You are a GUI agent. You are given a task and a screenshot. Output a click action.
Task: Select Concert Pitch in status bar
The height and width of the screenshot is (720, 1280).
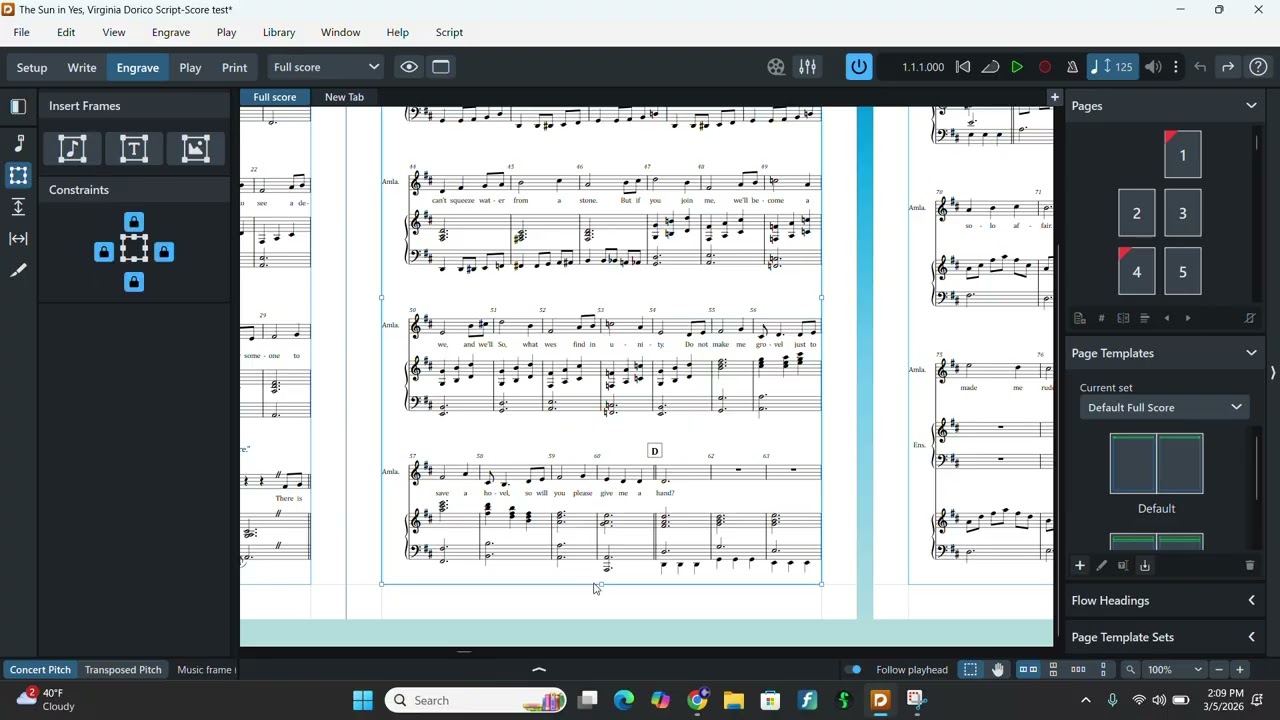pos(40,670)
